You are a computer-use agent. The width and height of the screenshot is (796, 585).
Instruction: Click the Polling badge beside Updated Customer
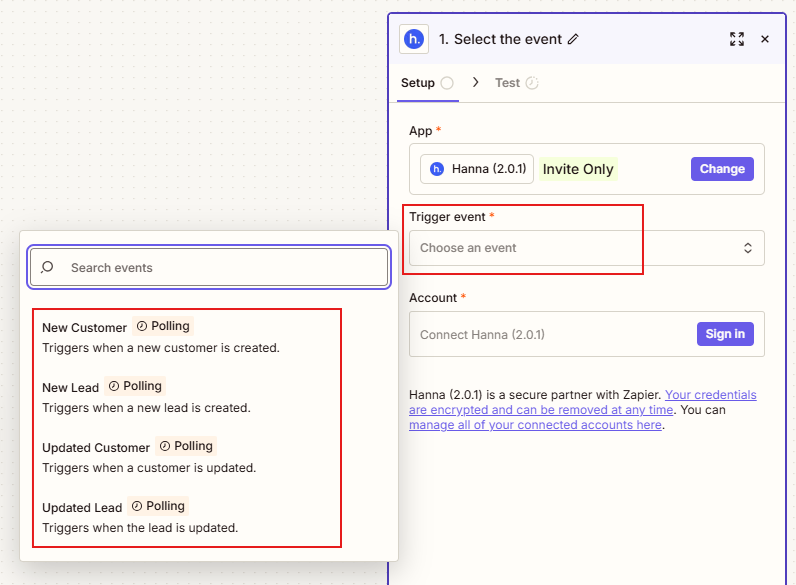click(186, 446)
